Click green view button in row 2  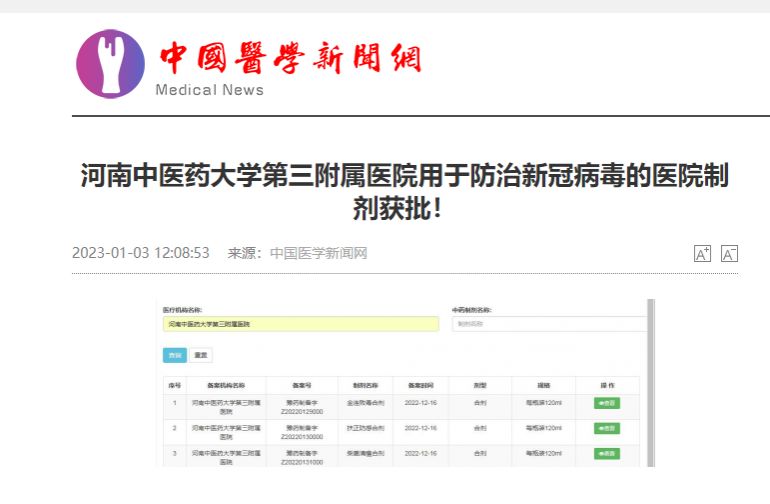click(606, 428)
